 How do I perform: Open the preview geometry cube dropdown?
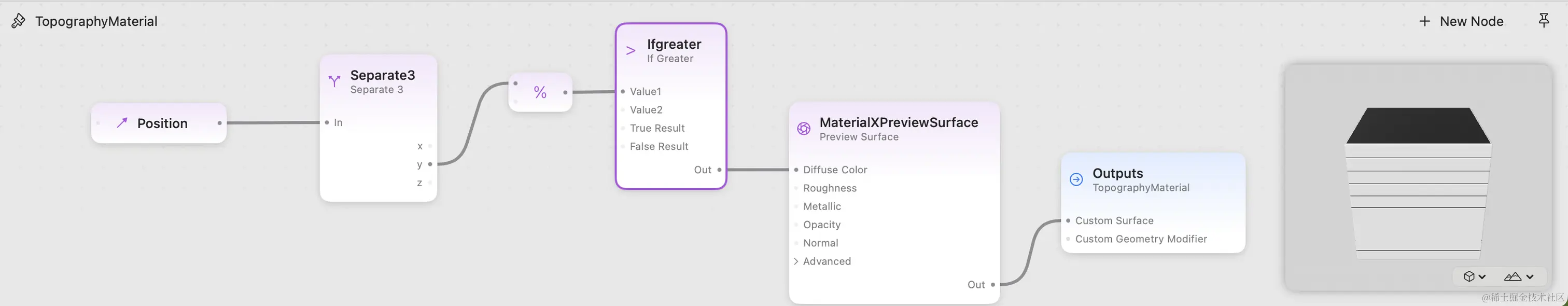1474,277
